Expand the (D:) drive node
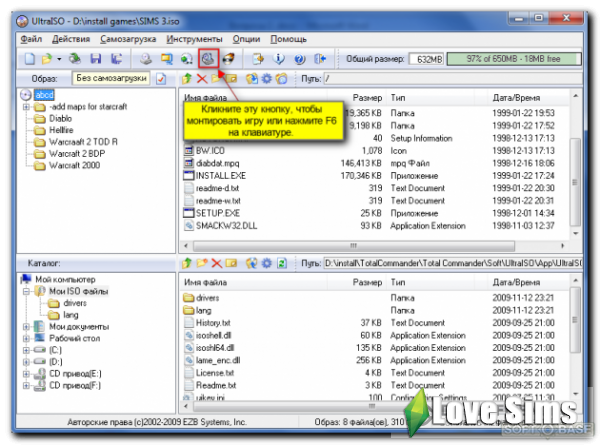Image resolution: width=600 pixels, height=445 pixels. (x=26, y=362)
